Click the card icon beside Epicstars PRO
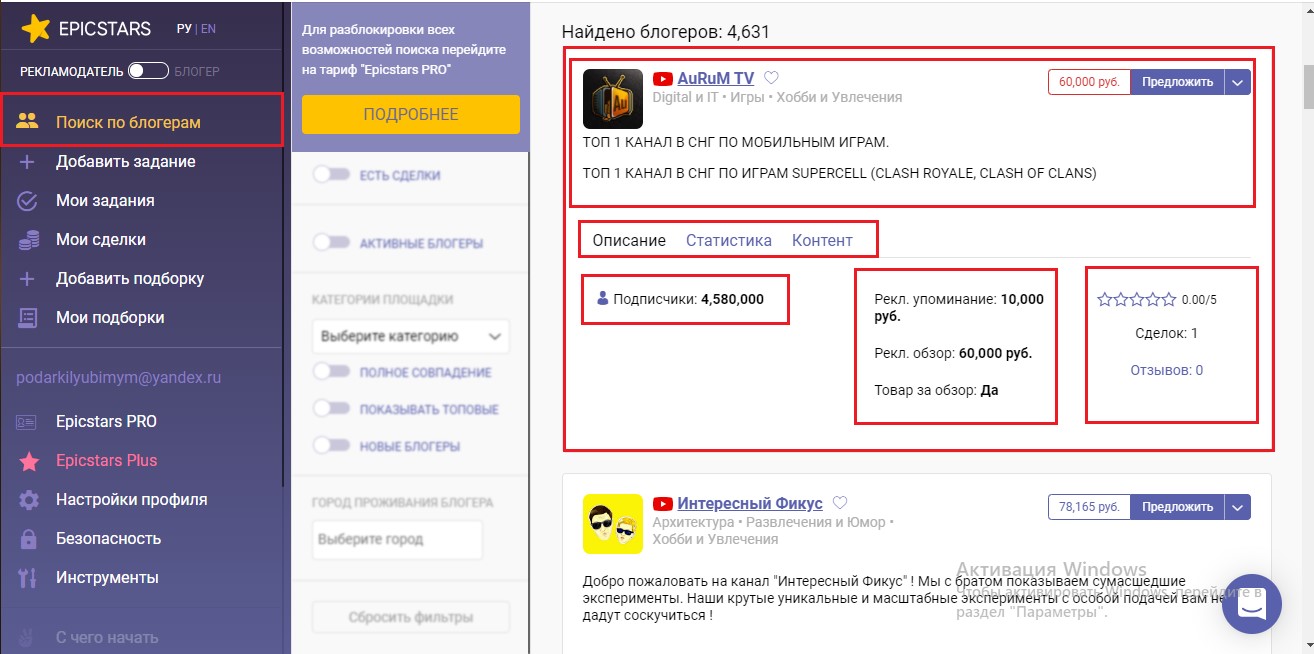Viewport: 1314px width, 654px height. [x=28, y=421]
